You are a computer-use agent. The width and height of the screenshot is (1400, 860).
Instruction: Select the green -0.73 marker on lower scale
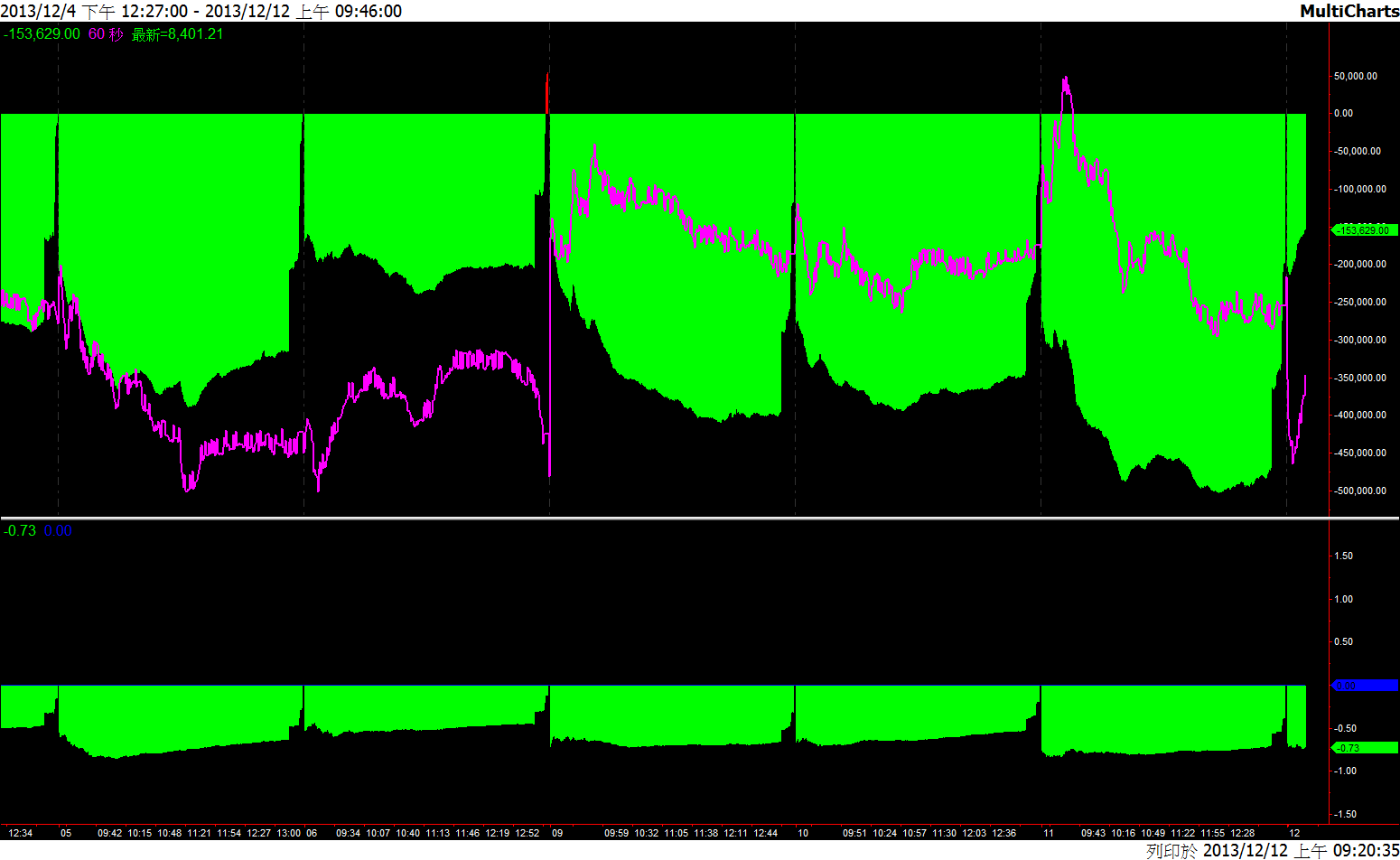pyautogui.click(x=1365, y=748)
